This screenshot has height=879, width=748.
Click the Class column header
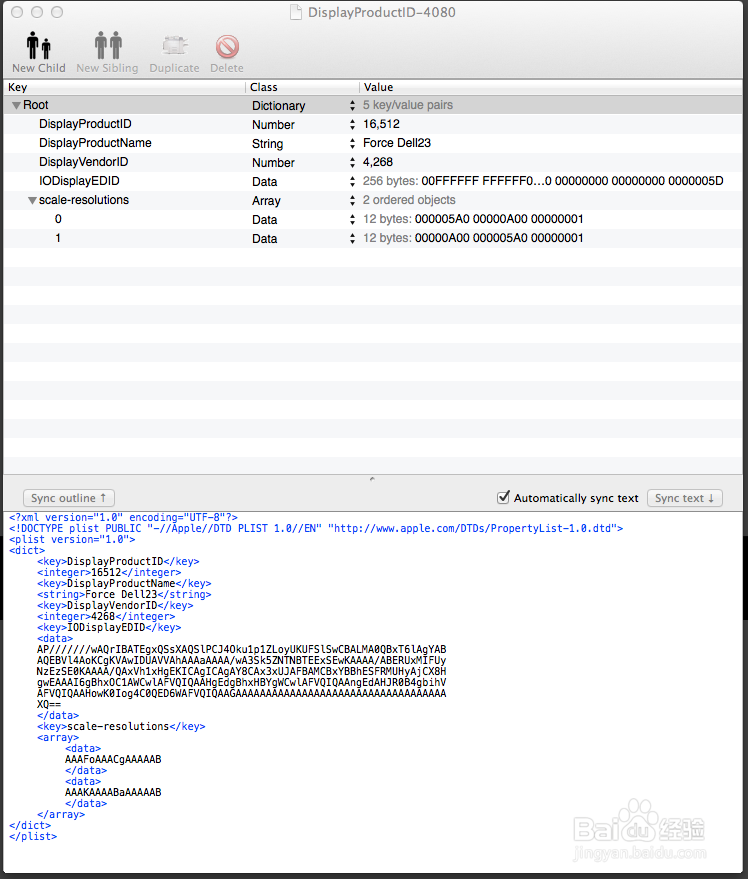click(x=302, y=87)
